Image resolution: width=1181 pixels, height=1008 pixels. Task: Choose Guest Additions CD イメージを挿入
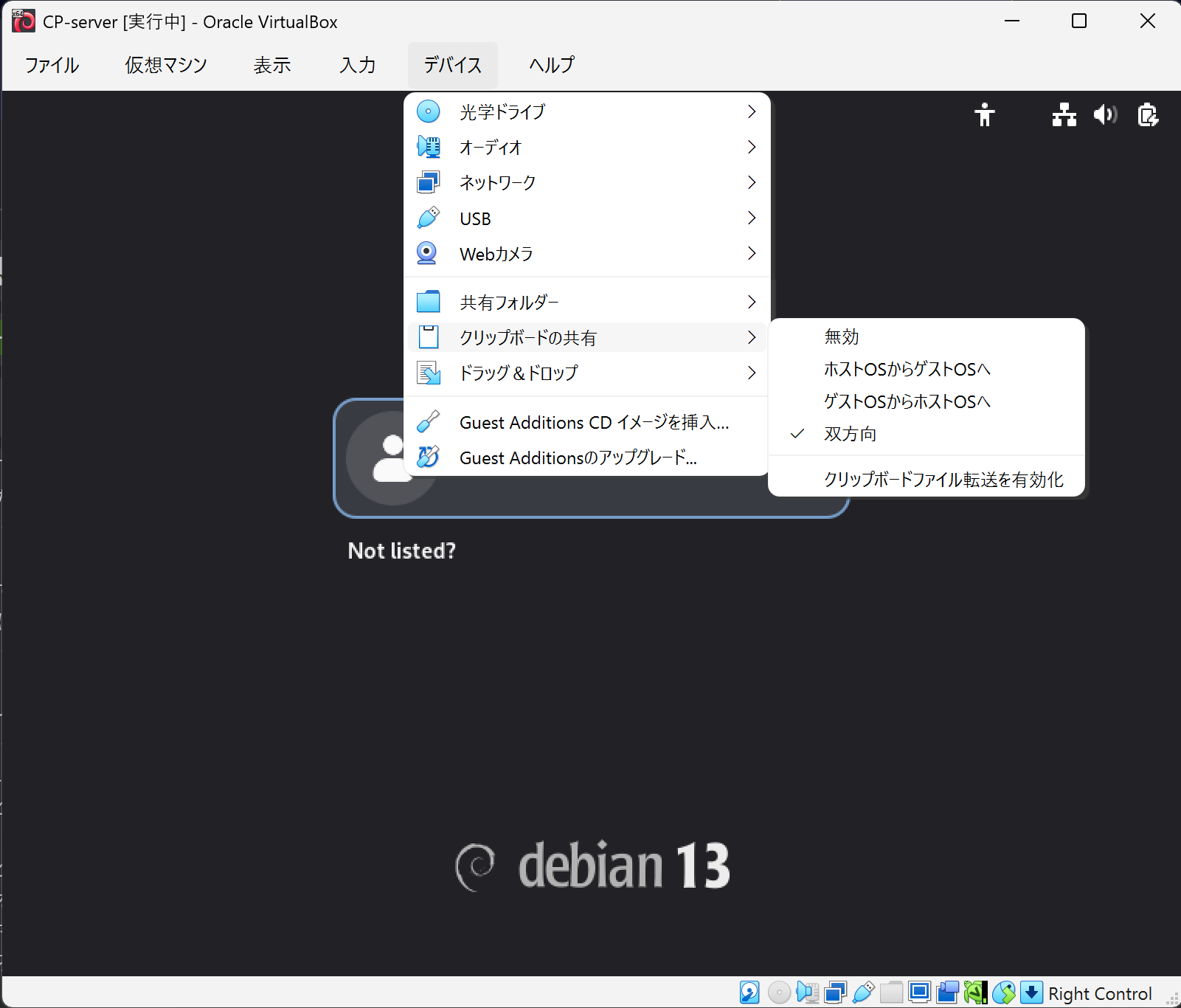point(587,422)
